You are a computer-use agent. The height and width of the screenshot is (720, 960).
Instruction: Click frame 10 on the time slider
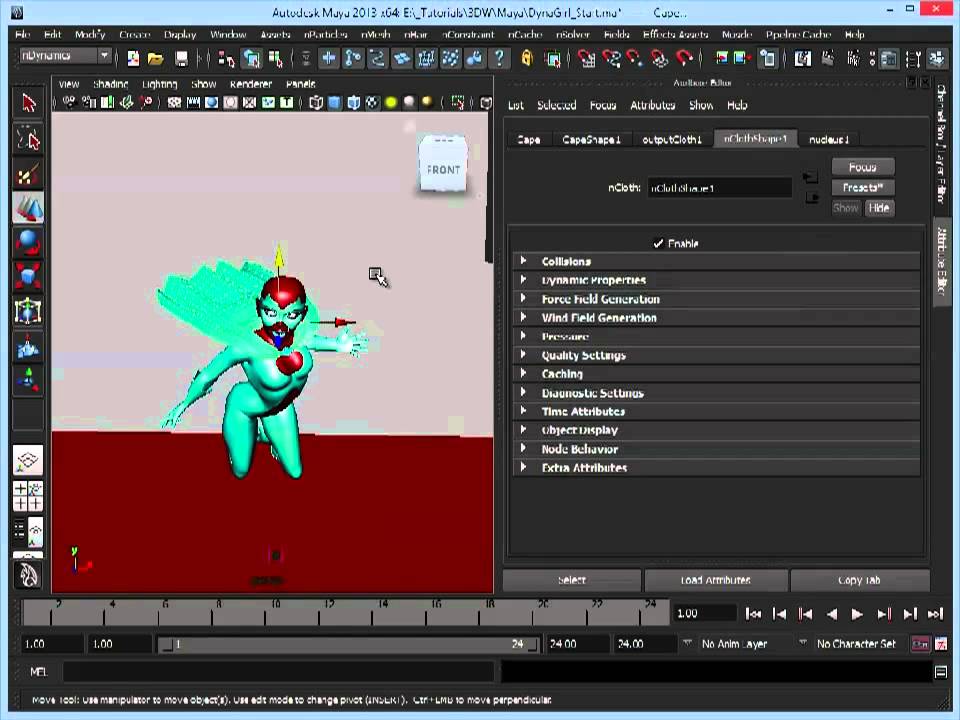point(267,613)
